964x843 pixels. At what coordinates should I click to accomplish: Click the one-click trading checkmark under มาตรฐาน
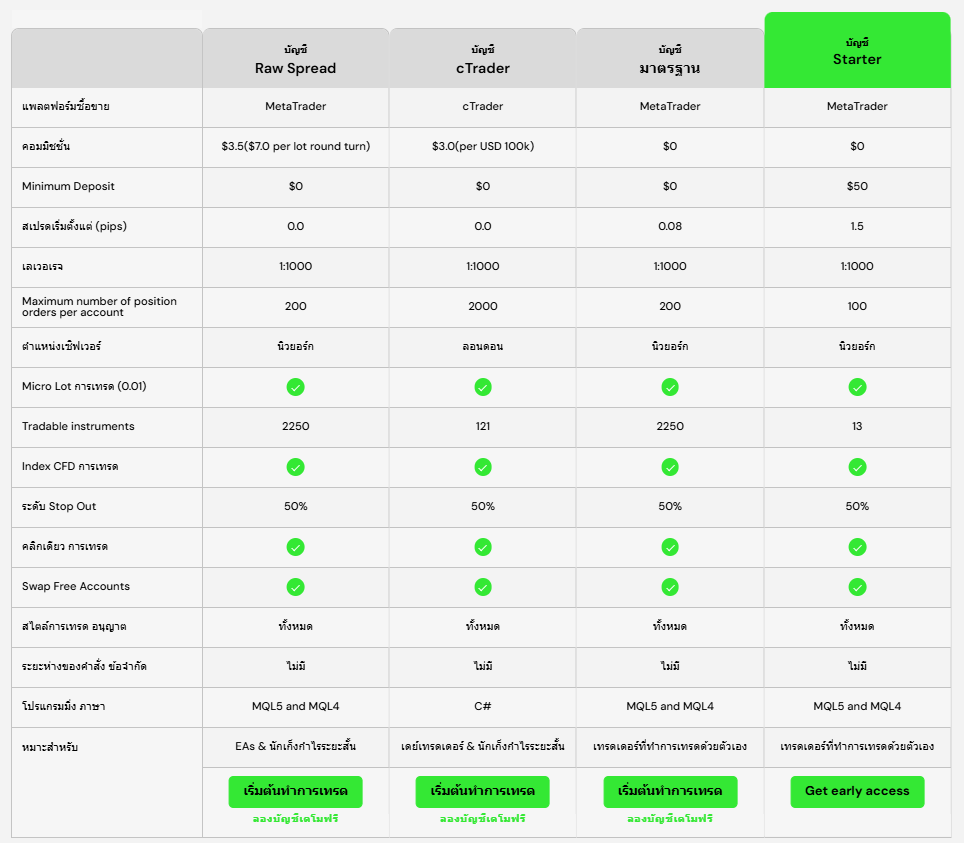(670, 547)
